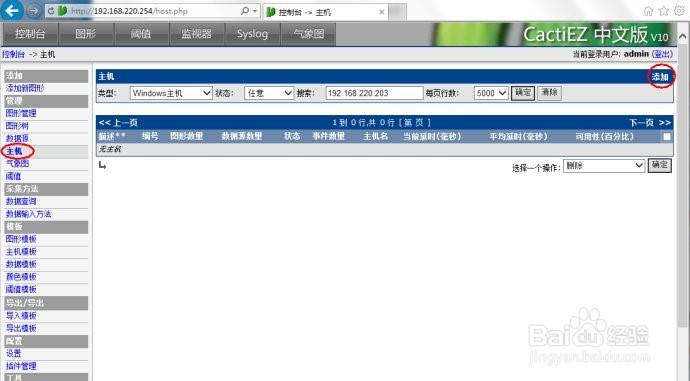Go to next page via 下一页 >>
The image size is (690, 381).
point(650,123)
